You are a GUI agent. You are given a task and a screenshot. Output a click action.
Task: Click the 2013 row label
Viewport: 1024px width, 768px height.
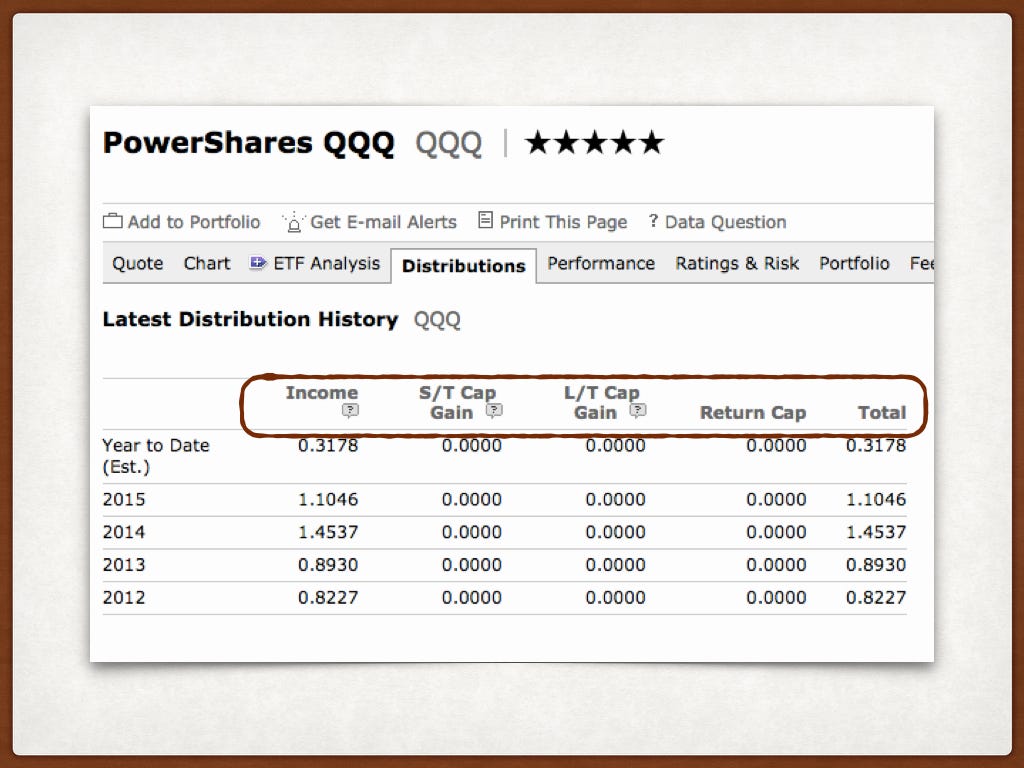pos(124,565)
